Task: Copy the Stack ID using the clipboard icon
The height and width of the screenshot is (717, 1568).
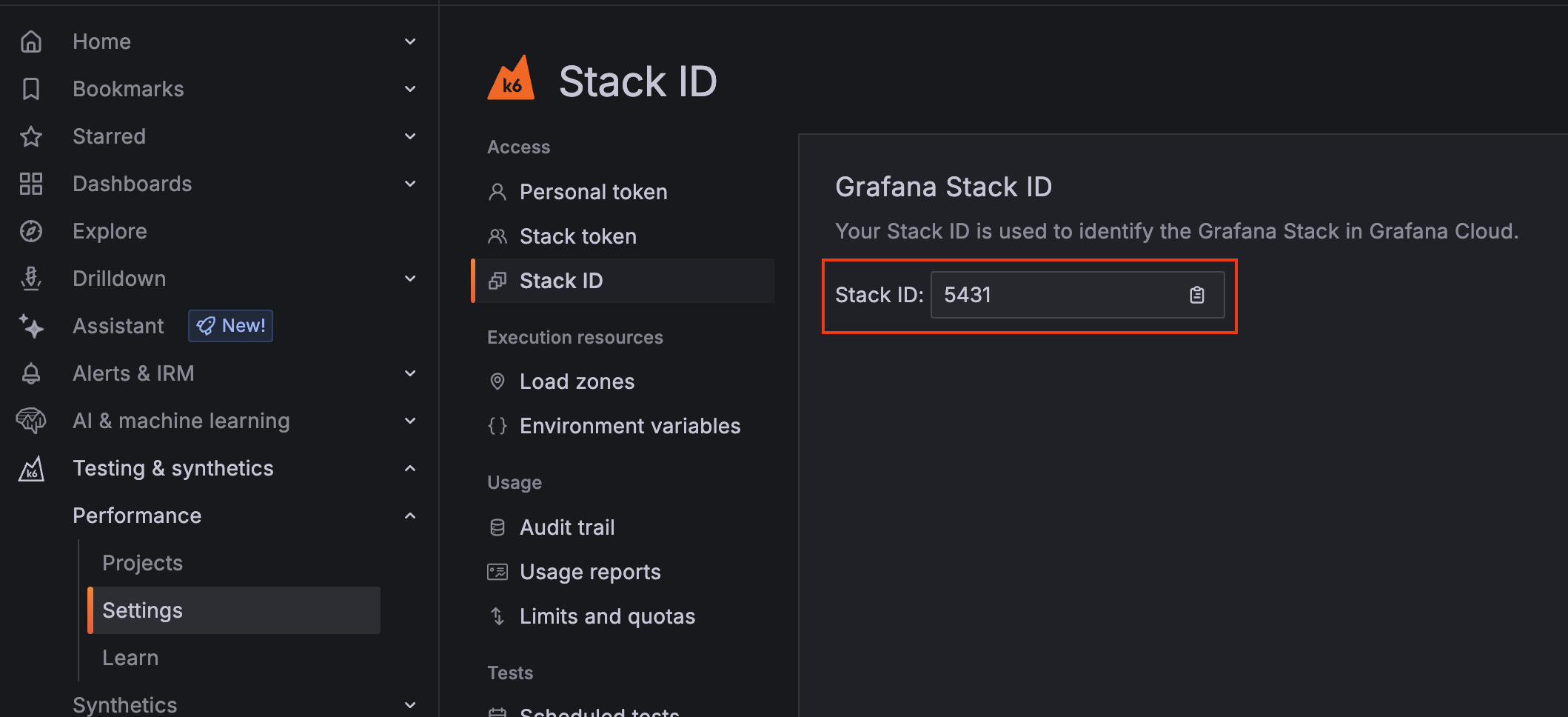Action: 1198,294
